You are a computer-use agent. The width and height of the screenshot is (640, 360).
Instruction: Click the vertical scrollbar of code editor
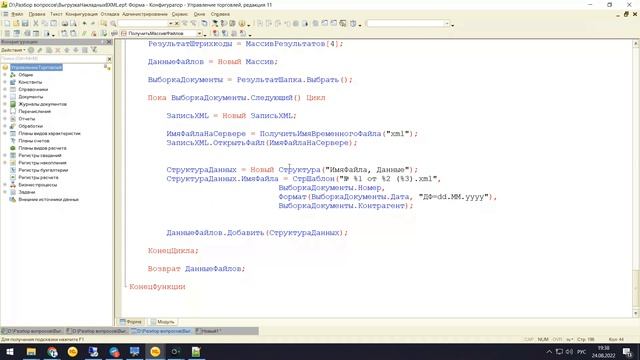pyautogui.click(x=636, y=178)
